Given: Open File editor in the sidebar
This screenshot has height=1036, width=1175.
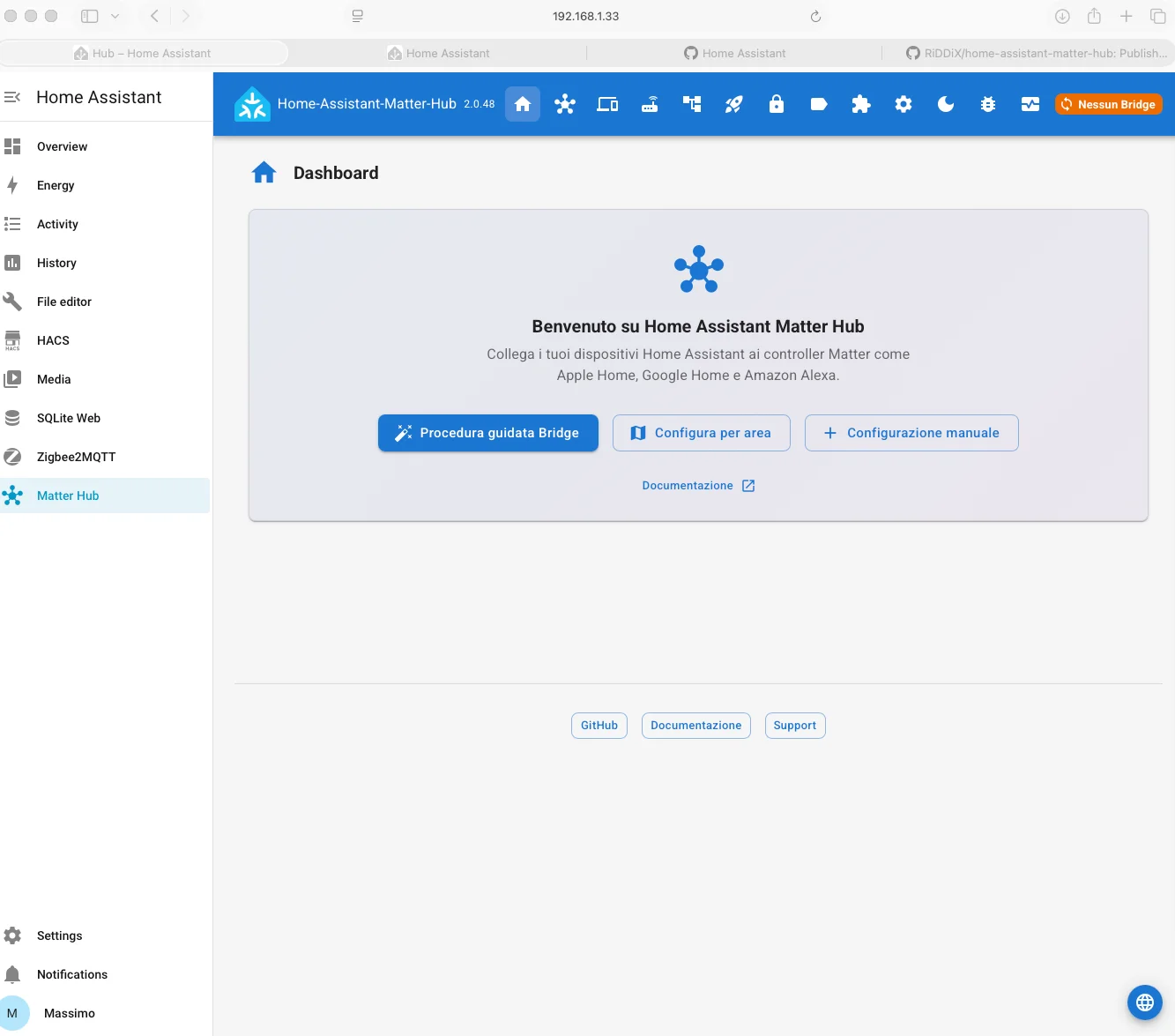Looking at the screenshot, I should coord(105,302).
